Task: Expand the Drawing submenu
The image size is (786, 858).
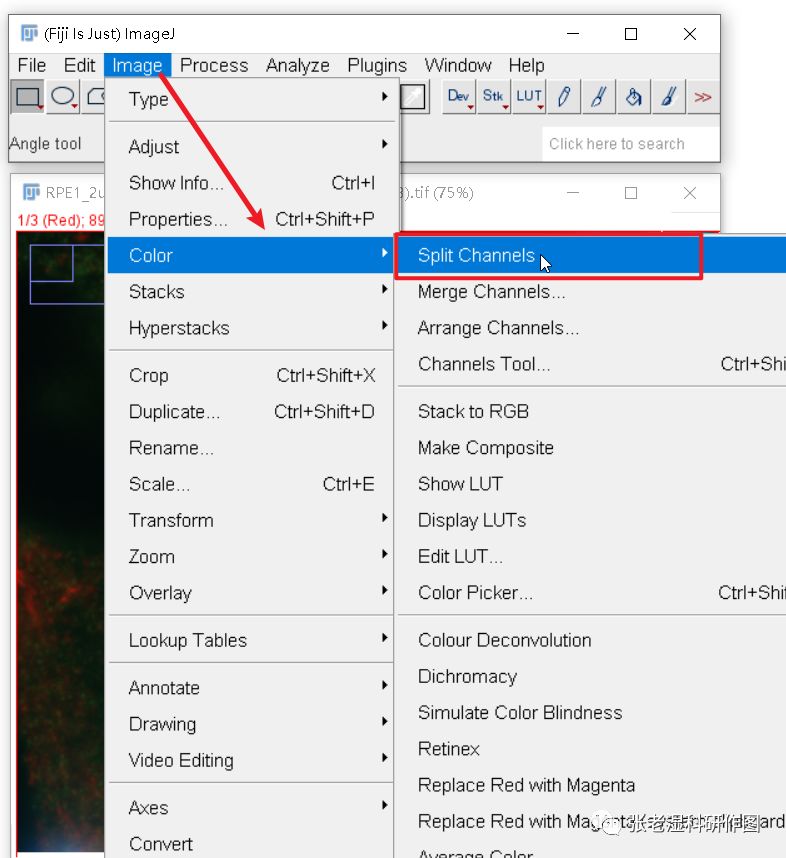Action: [251, 723]
